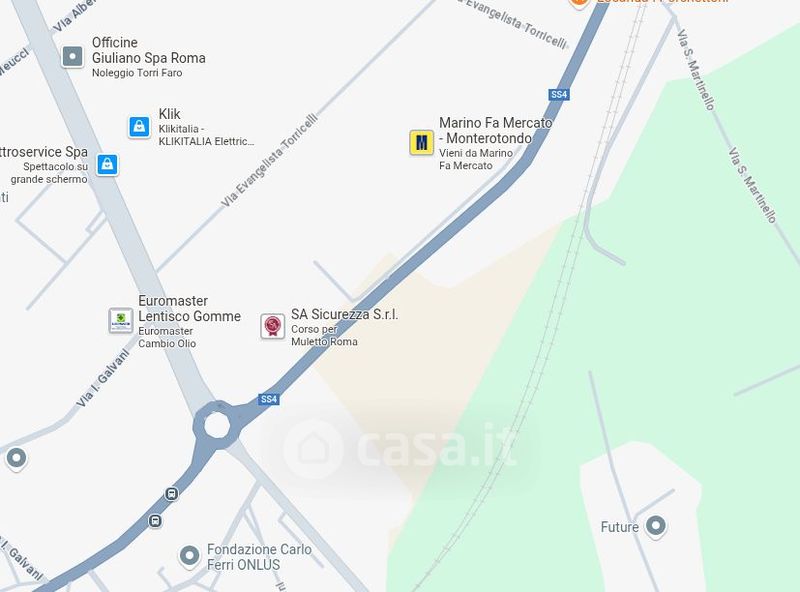Open Marino Fa Mercato - Monterotondo label

coord(495,130)
